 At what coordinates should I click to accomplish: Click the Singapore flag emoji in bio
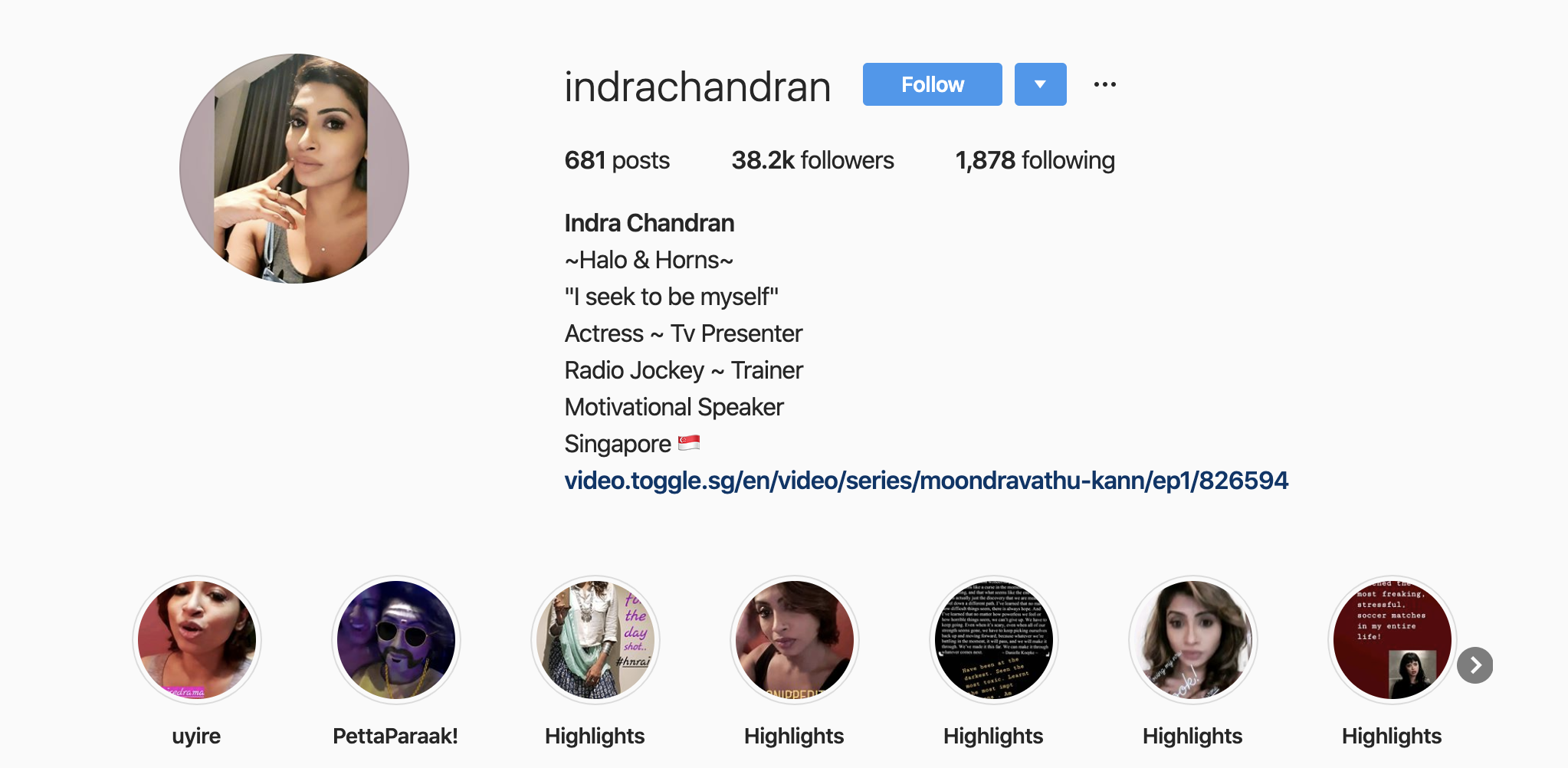tap(689, 443)
